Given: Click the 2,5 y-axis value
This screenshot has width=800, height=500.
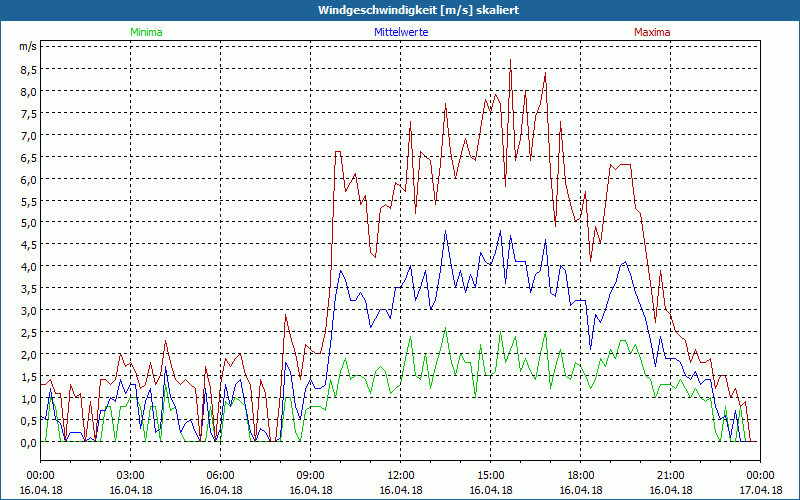Looking at the screenshot, I should pyautogui.click(x=28, y=333).
